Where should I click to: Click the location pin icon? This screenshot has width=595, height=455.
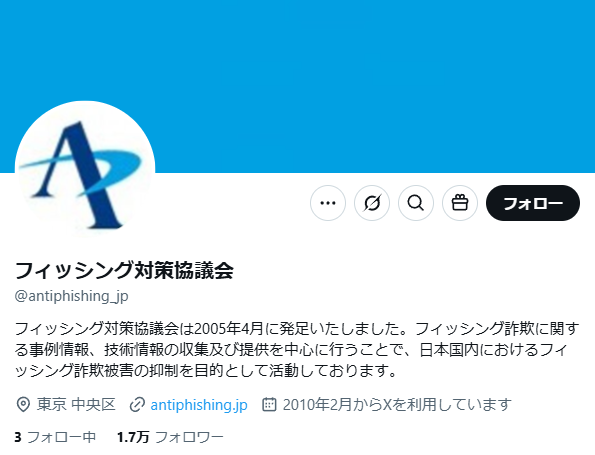[23, 405]
